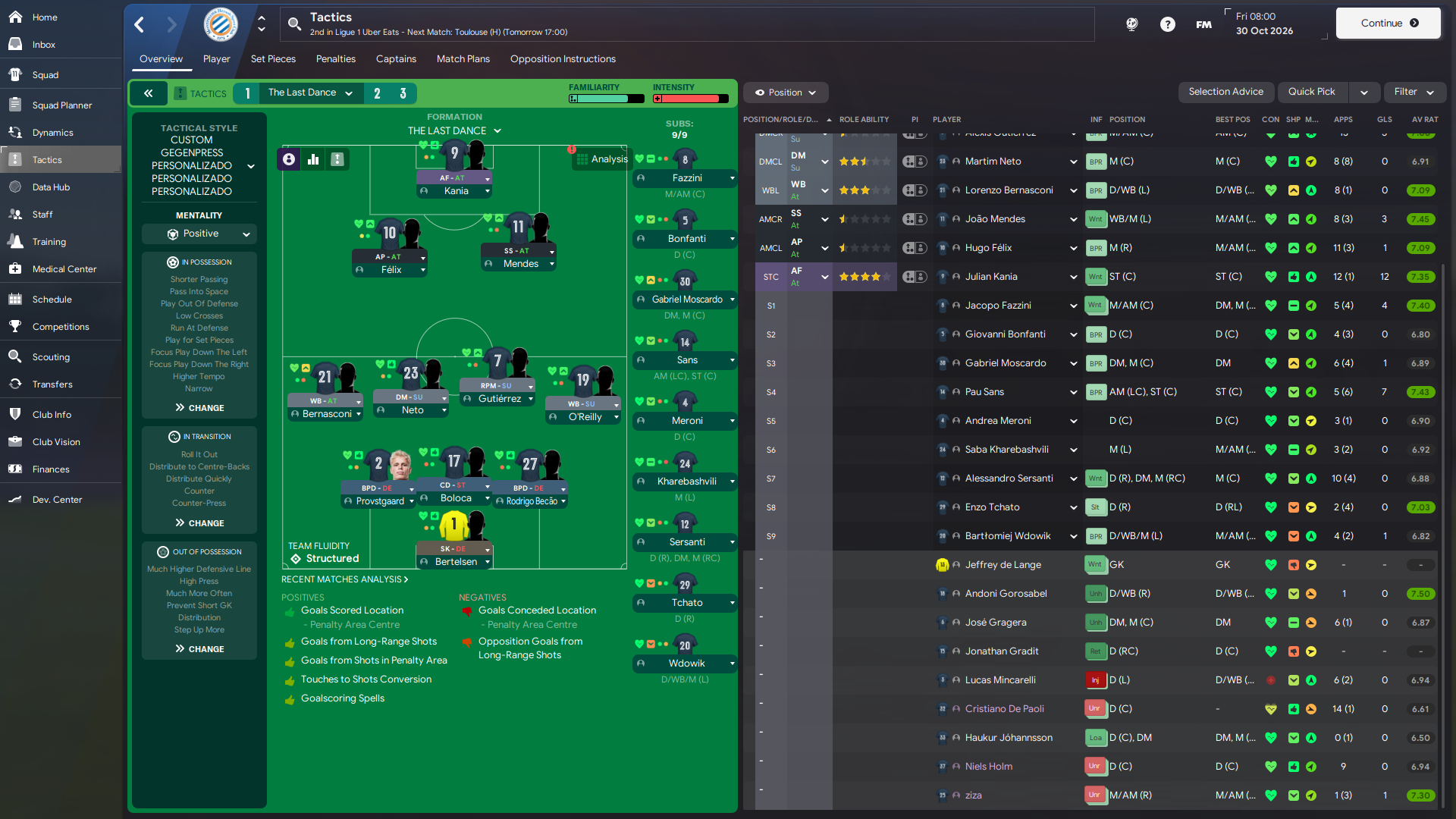Open the Positive mentality dropdown
The width and height of the screenshot is (1456, 819).
coord(199,234)
